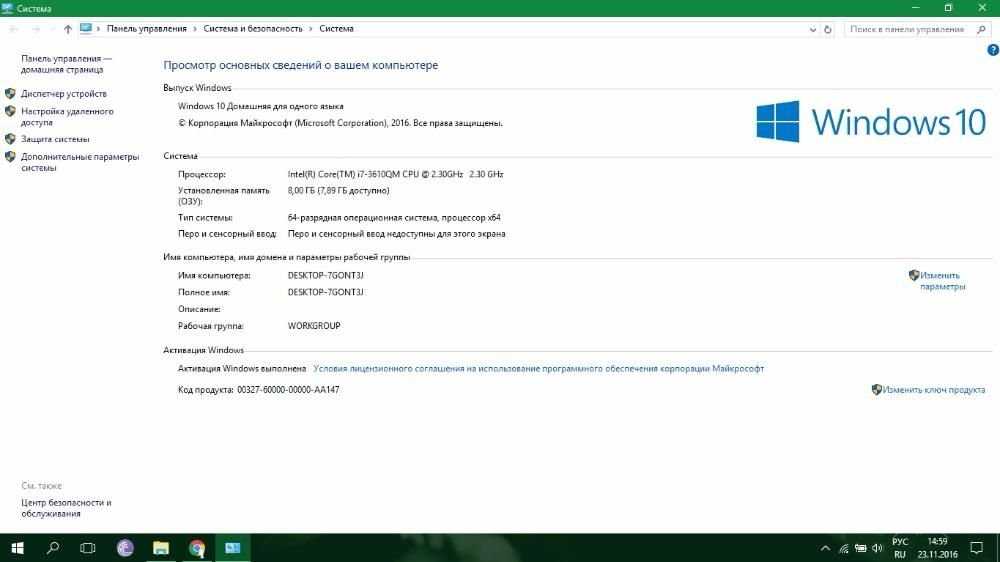Open Google Chrome from the taskbar

click(x=197, y=548)
